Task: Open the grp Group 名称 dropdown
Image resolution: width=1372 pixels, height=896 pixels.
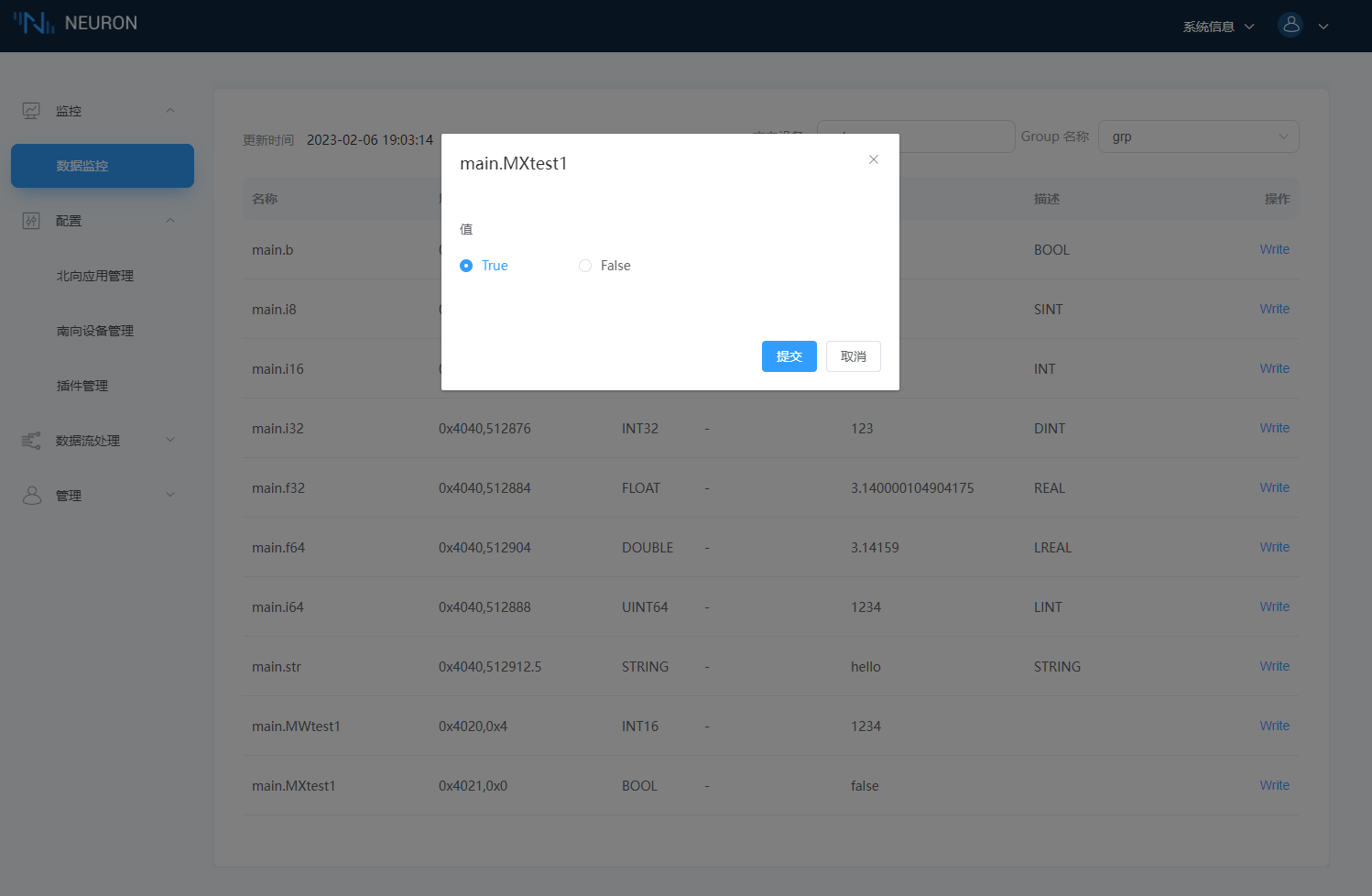Action: pyautogui.click(x=1199, y=136)
